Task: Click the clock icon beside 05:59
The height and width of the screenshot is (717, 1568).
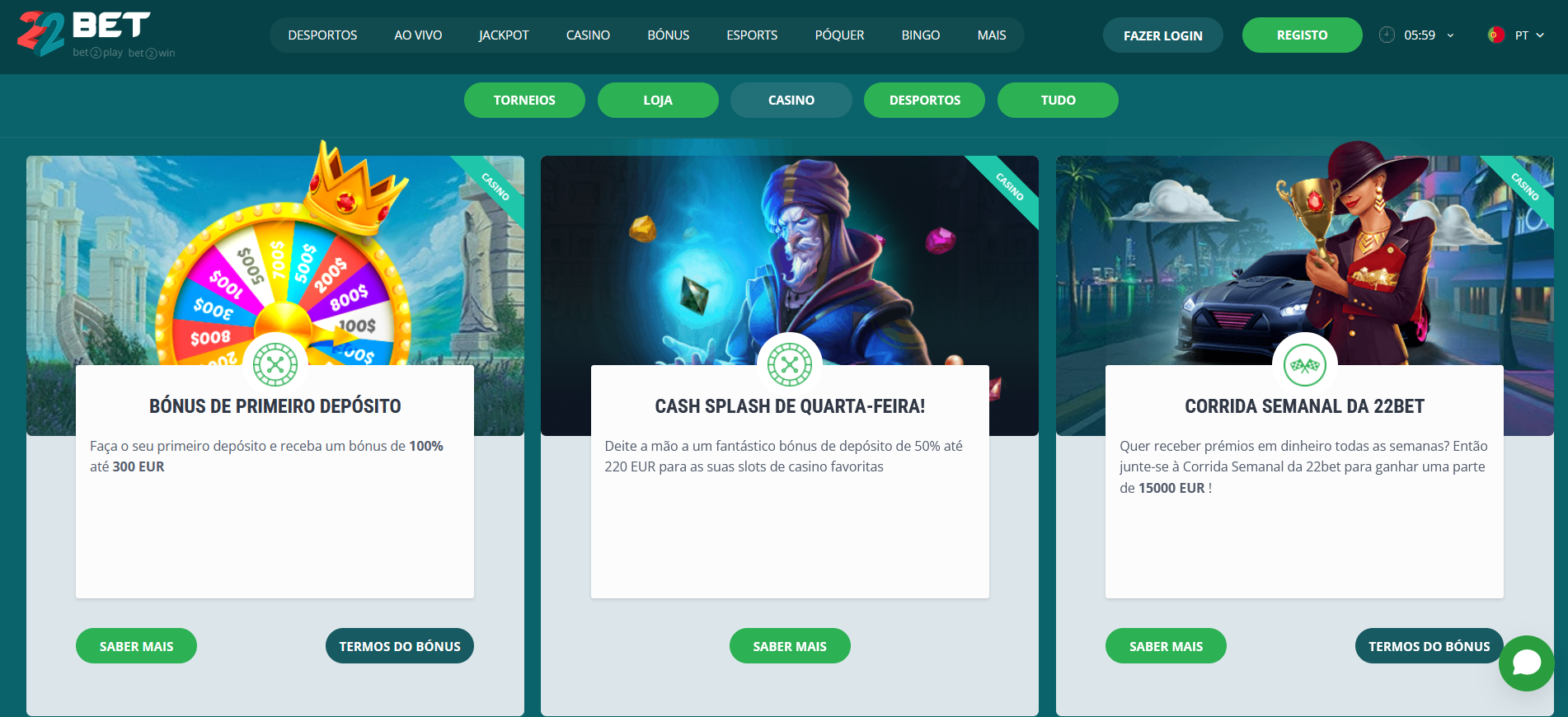Action: (1387, 35)
